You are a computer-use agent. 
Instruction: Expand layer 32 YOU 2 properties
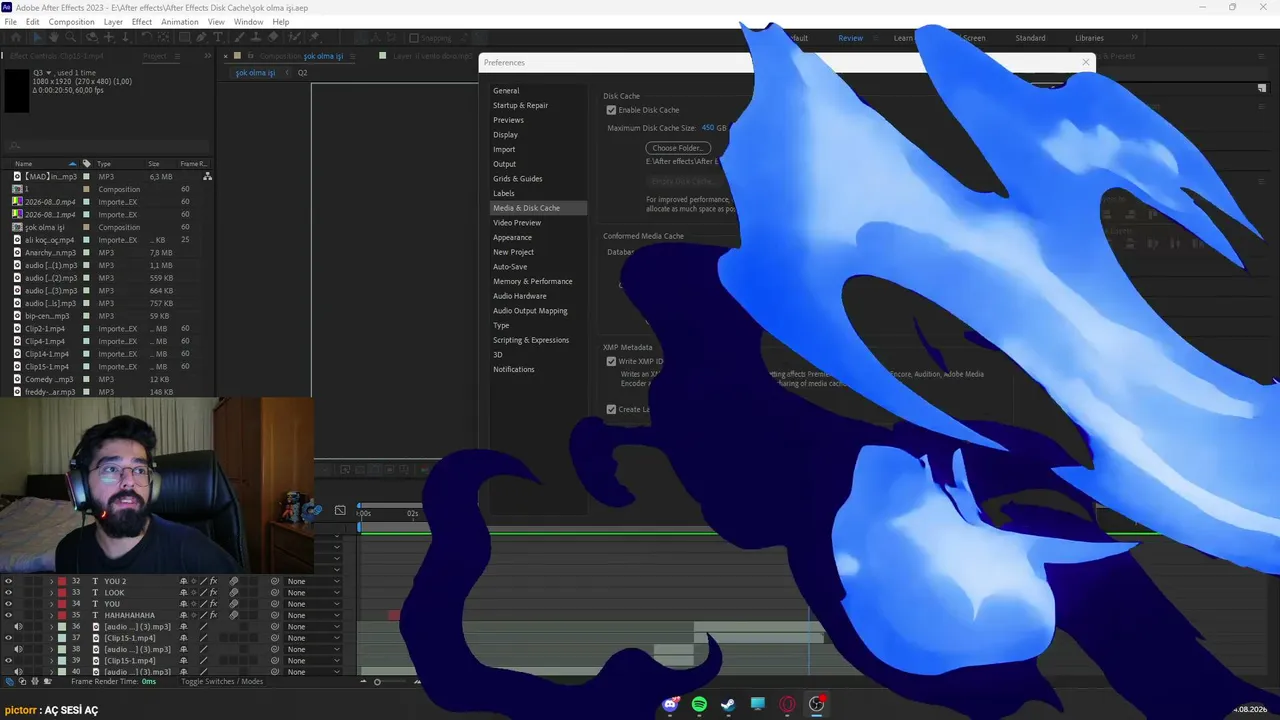51,581
